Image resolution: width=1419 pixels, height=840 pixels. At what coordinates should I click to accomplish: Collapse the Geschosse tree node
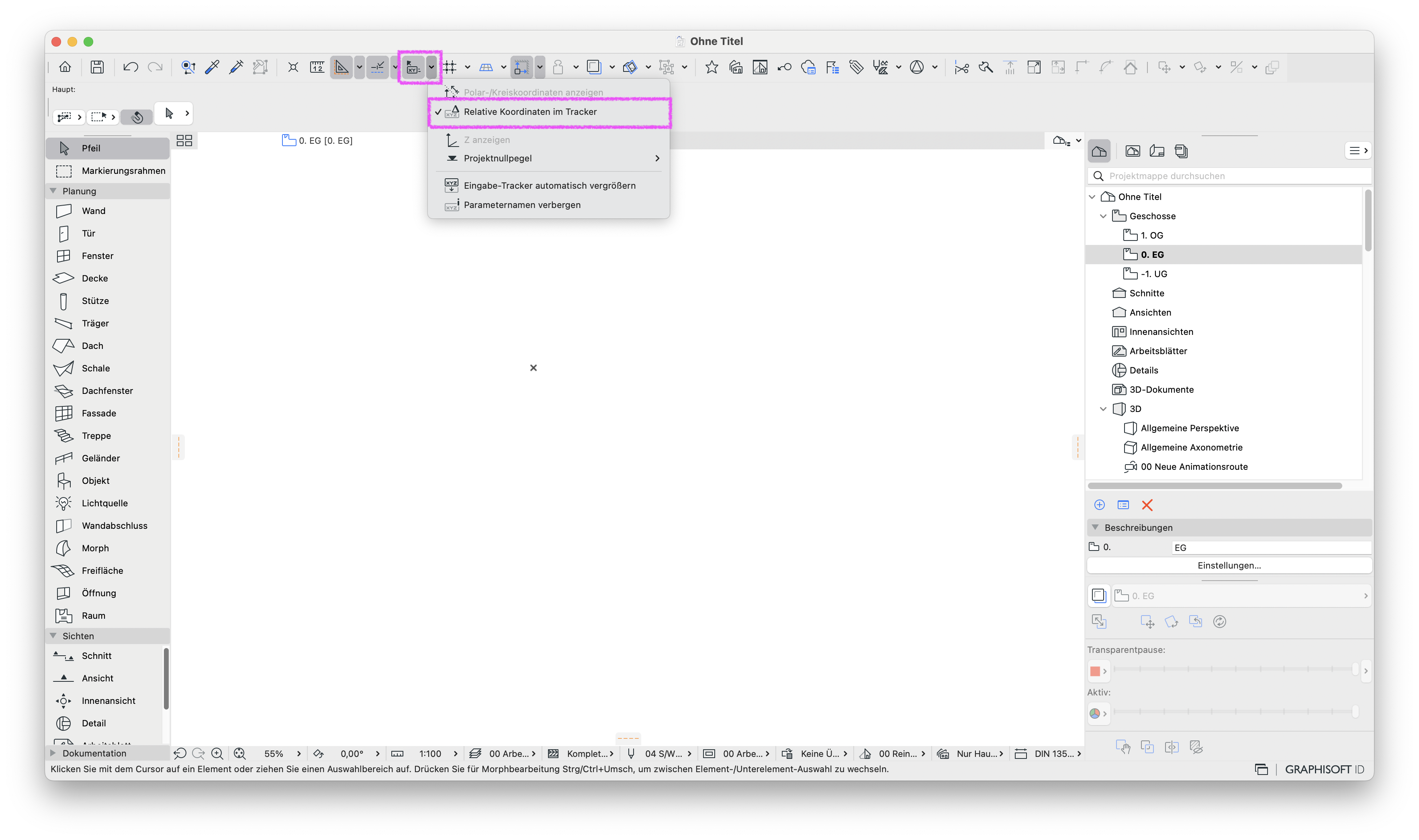pyautogui.click(x=1103, y=216)
